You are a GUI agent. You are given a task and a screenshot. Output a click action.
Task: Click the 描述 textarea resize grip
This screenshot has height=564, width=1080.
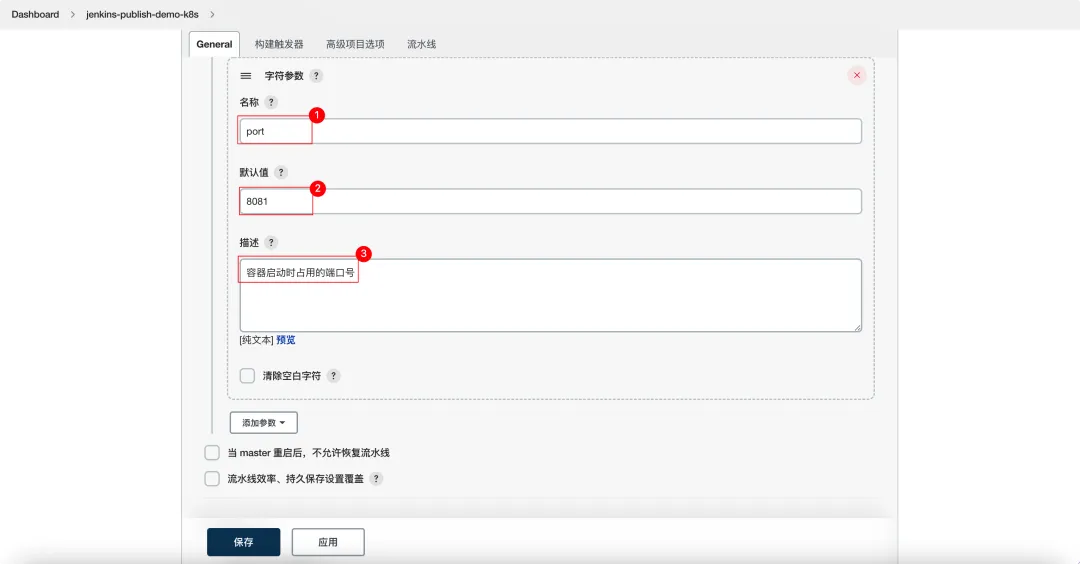click(858, 328)
